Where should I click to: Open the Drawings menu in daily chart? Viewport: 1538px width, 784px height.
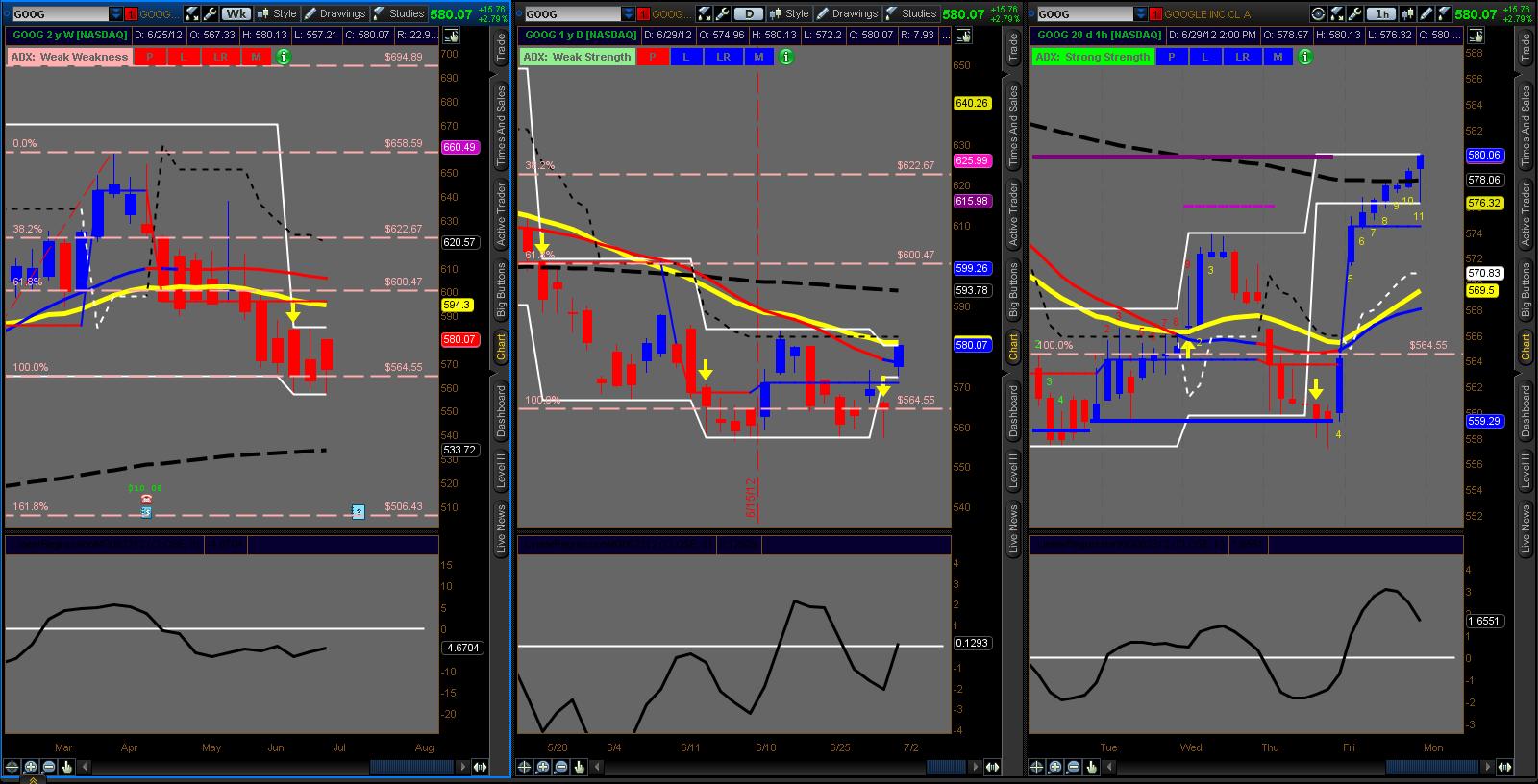point(847,13)
